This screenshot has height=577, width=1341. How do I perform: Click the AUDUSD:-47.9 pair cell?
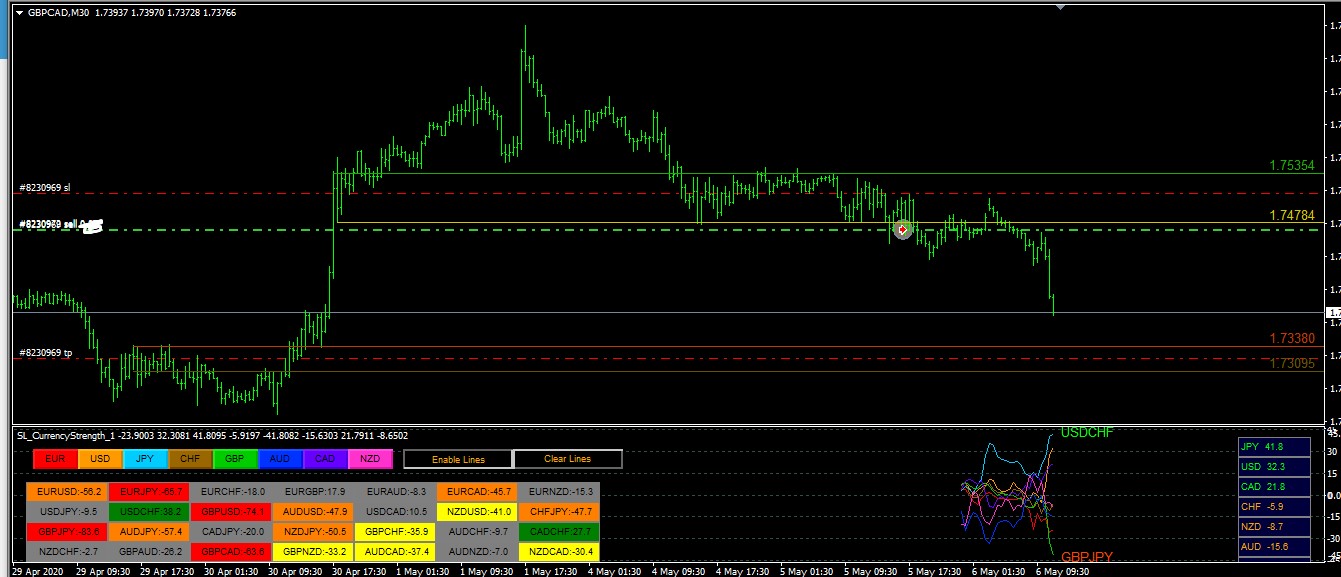click(x=312, y=512)
